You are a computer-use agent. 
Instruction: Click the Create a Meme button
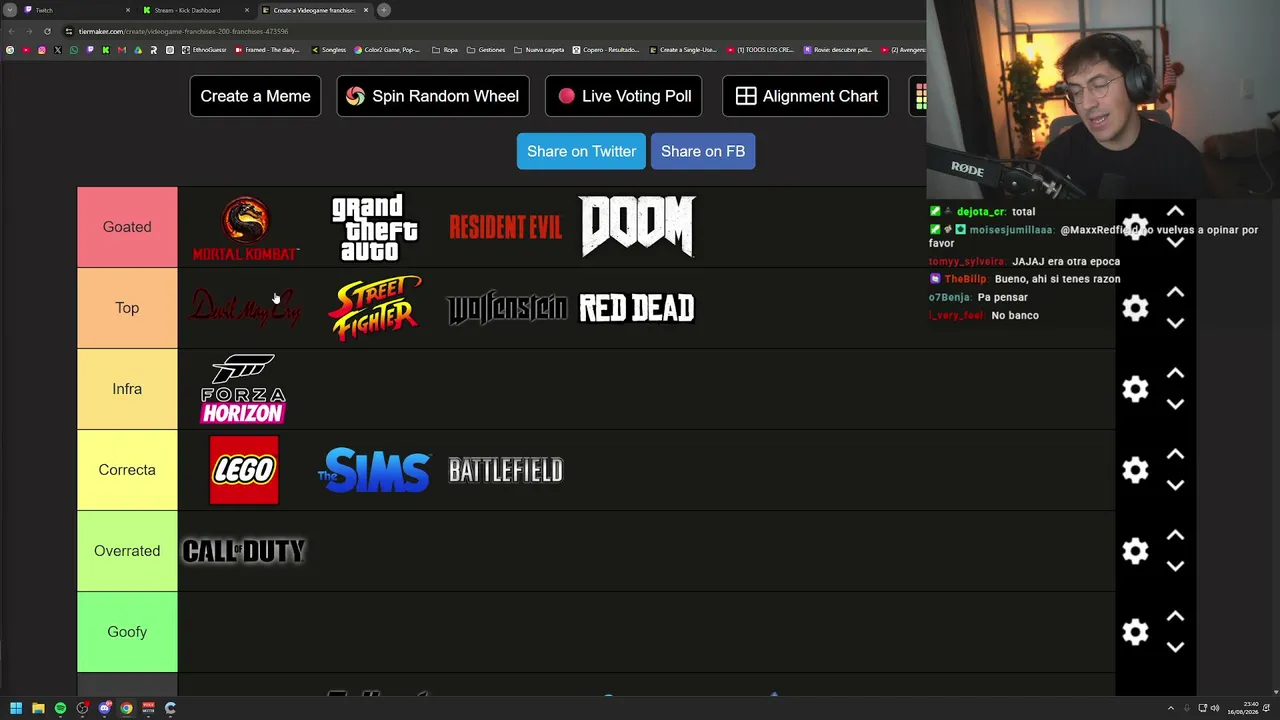click(x=255, y=96)
